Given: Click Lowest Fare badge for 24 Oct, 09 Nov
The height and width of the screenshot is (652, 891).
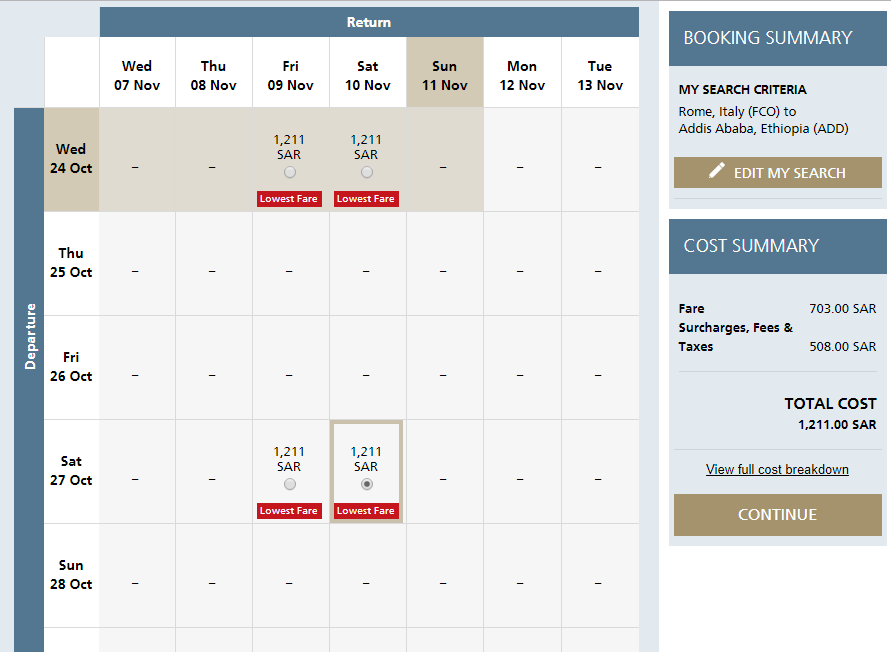Looking at the screenshot, I should pyautogui.click(x=289, y=199).
